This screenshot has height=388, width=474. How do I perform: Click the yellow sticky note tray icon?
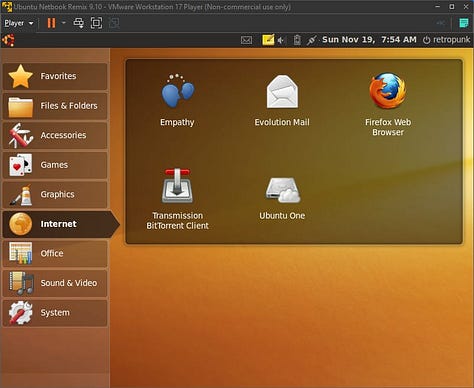[268, 40]
